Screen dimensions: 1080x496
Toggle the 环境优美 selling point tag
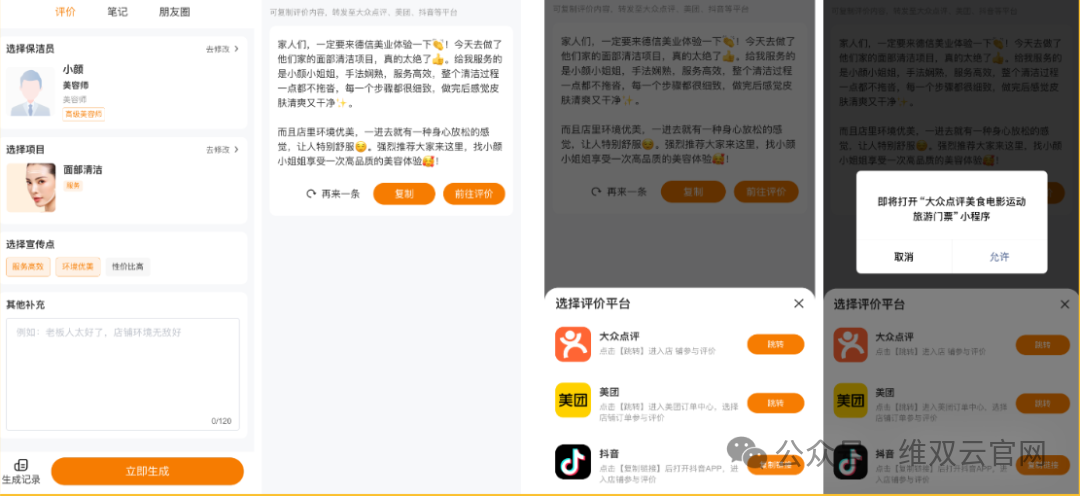(x=78, y=267)
